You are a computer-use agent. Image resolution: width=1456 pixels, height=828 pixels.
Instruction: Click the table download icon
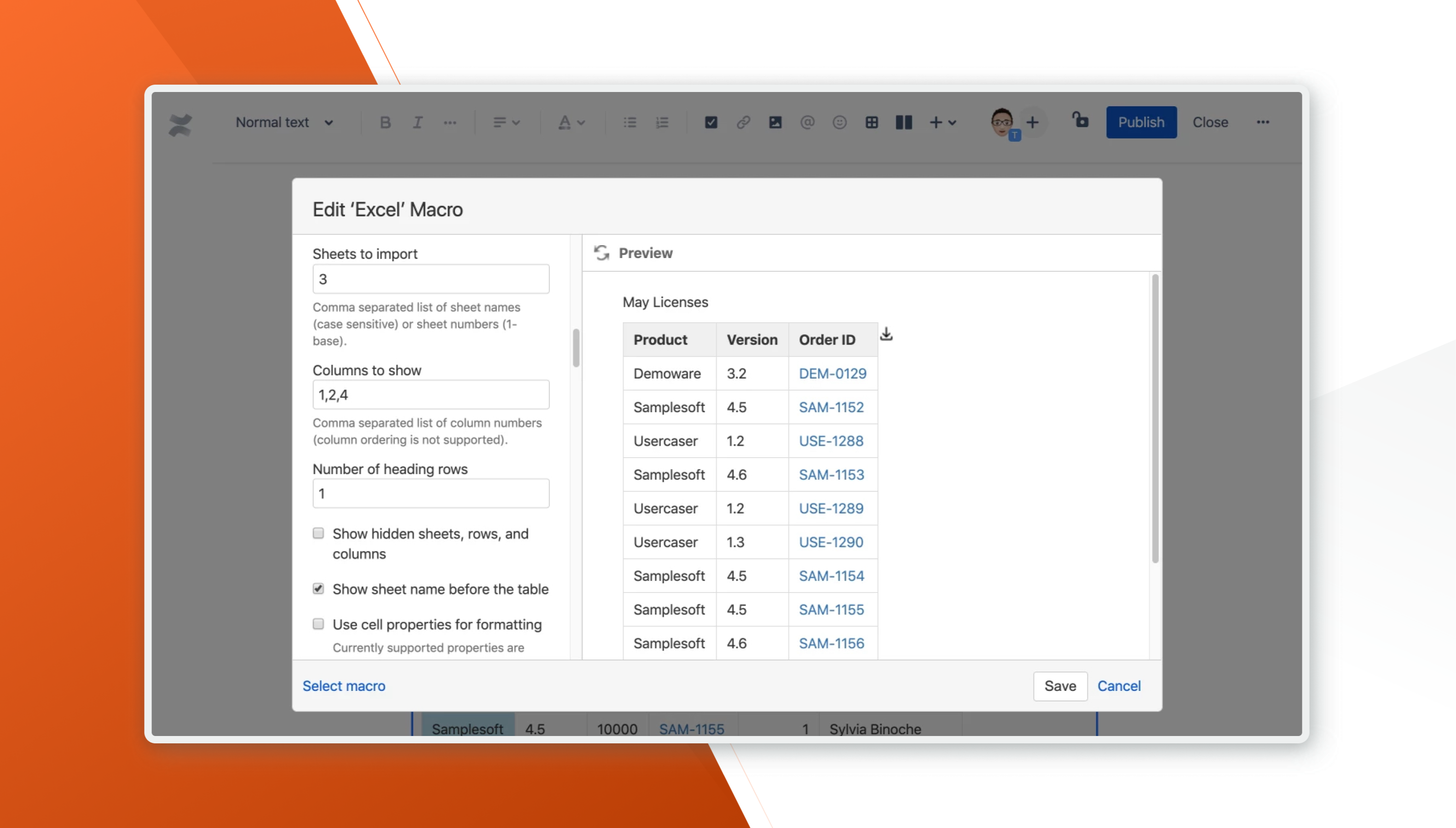[x=886, y=334]
